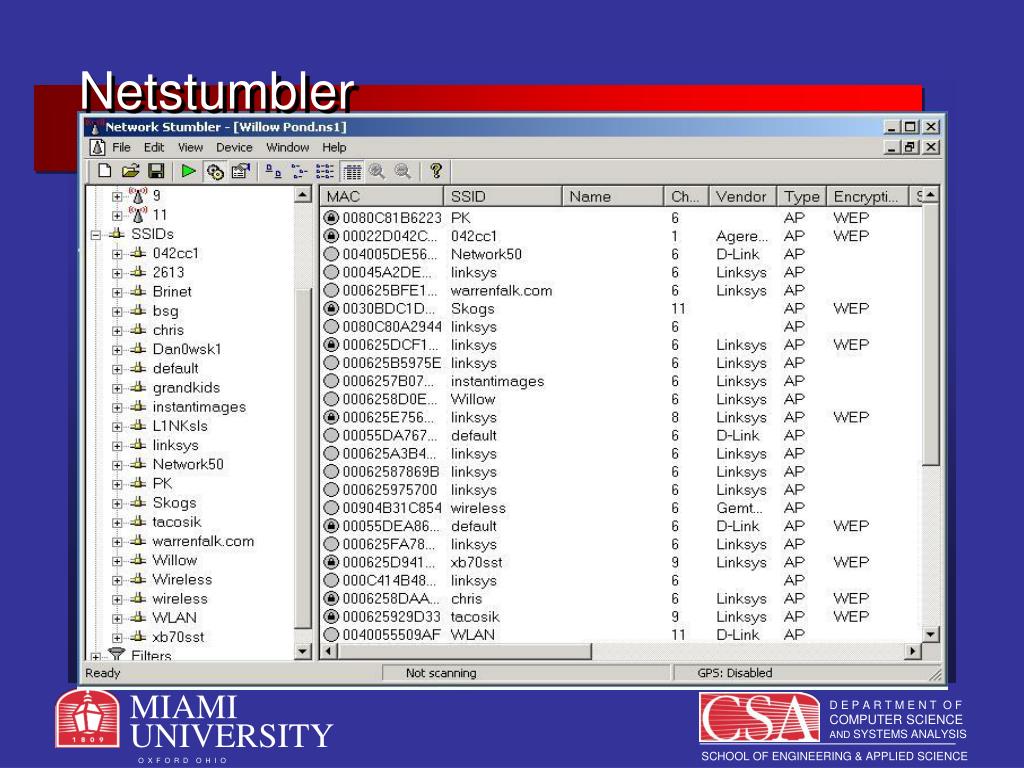Click the inner document restore button
Viewport: 1024px width, 768px height.
coord(910,147)
